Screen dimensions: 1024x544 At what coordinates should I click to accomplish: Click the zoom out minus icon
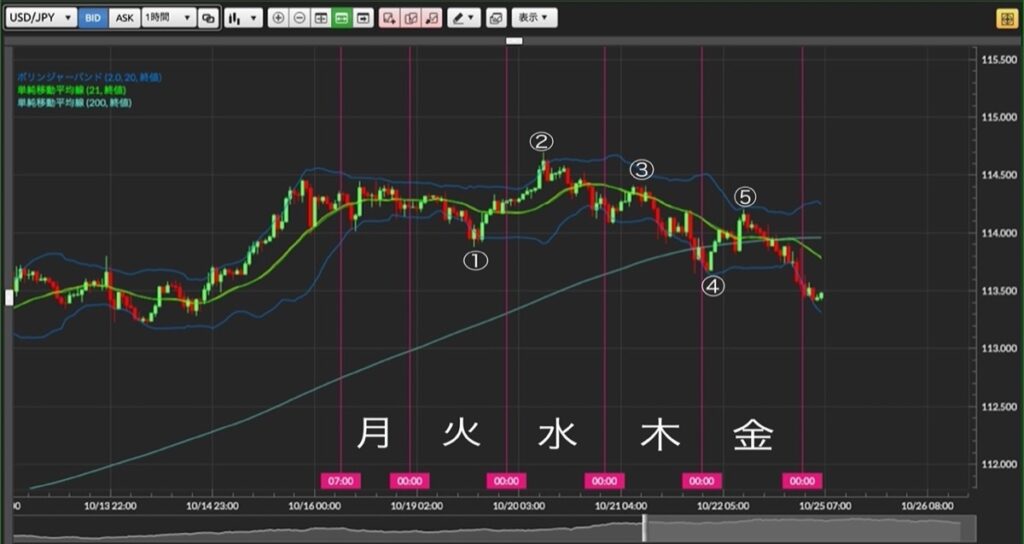point(300,18)
